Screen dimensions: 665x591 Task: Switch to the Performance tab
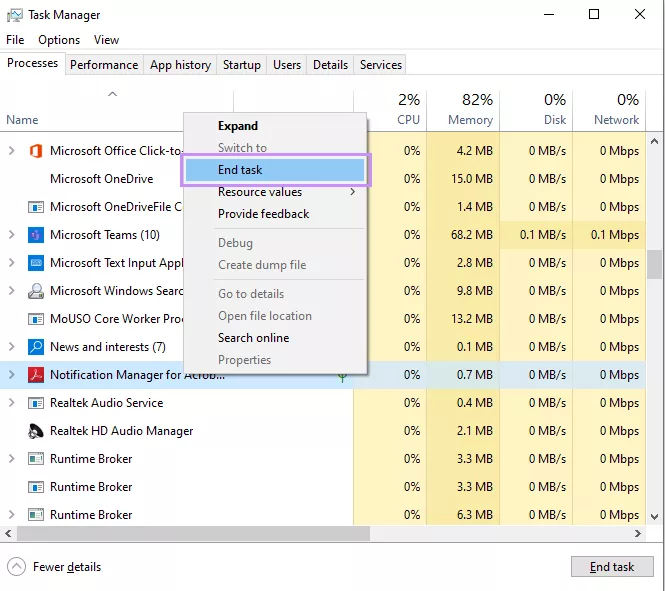[x=104, y=65]
